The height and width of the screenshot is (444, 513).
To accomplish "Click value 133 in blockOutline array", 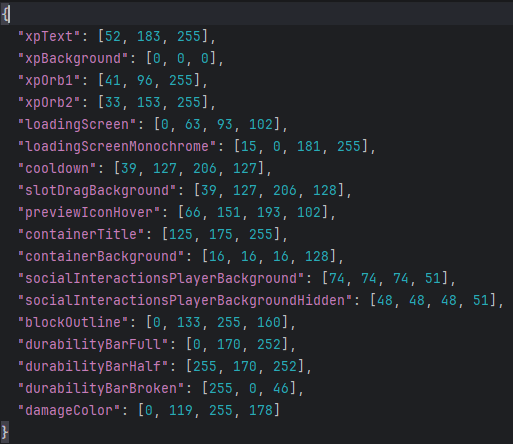I will tap(189, 322).
